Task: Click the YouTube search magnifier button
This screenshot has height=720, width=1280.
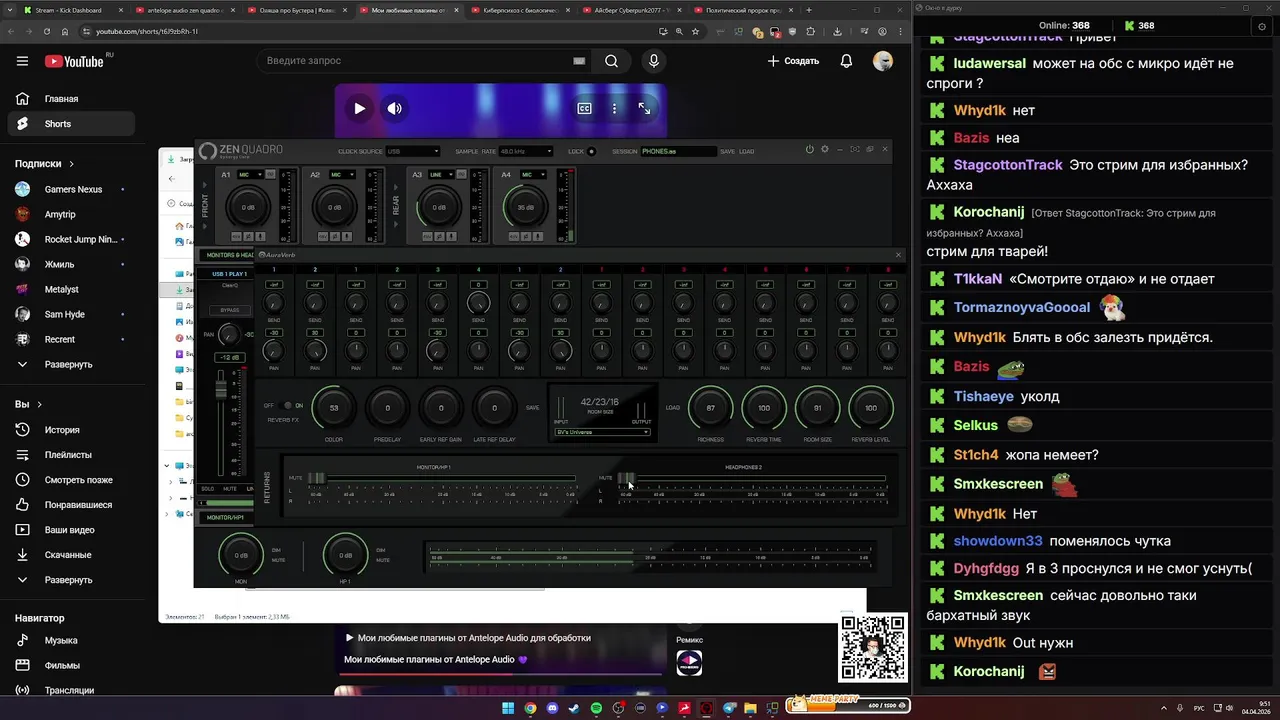Action: coord(611,61)
